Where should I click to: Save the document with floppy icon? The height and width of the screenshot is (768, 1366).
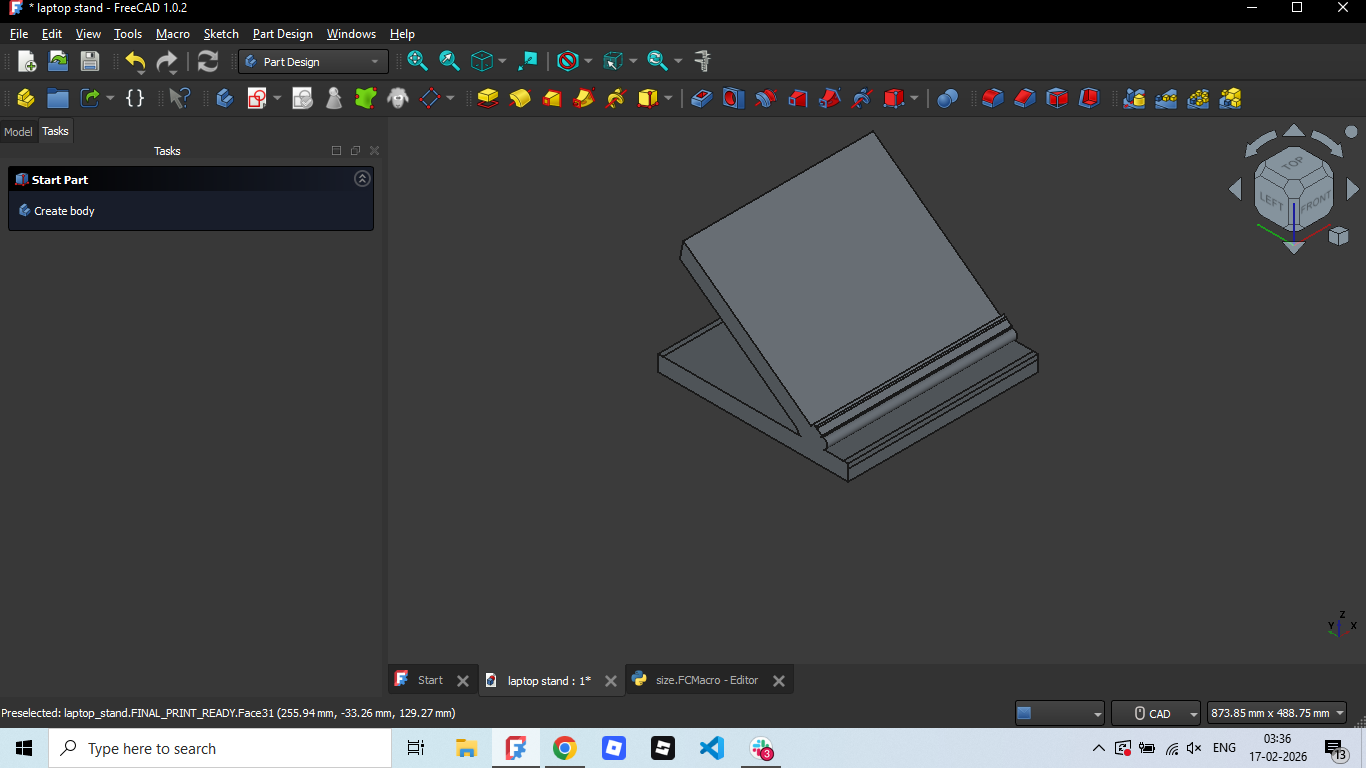90,61
